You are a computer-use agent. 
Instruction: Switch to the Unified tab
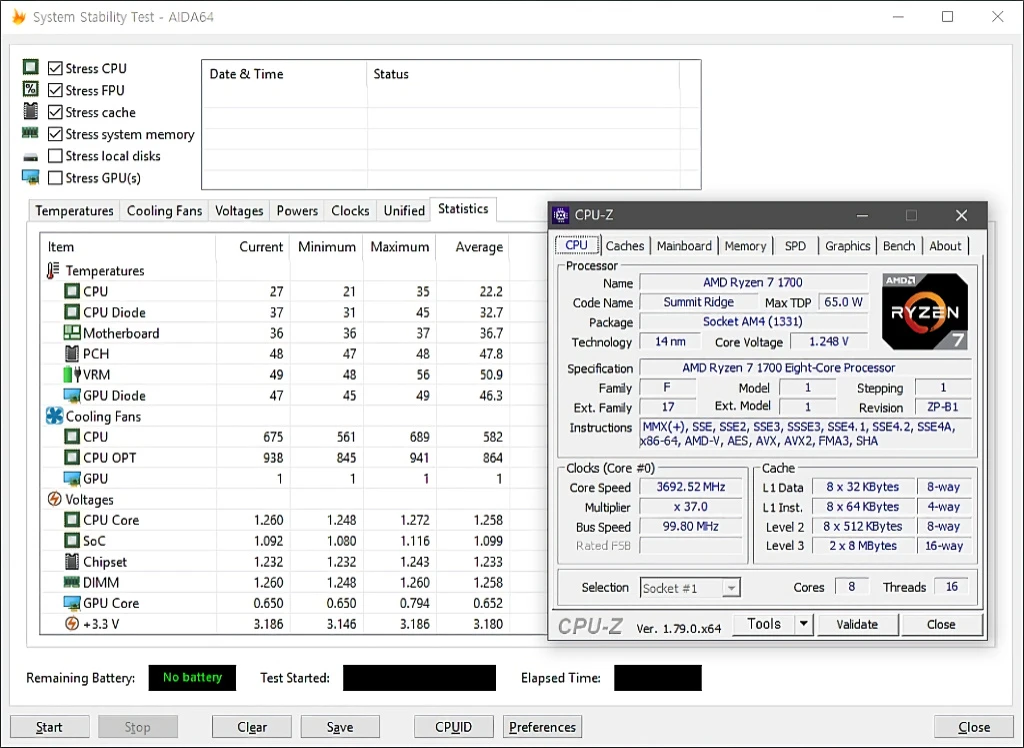pyautogui.click(x=404, y=211)
